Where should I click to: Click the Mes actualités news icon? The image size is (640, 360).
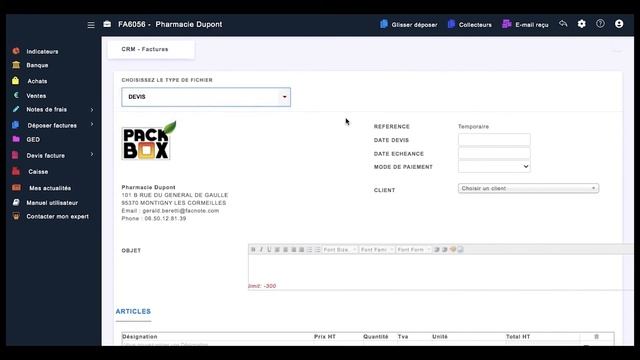[x=16, y=188]
